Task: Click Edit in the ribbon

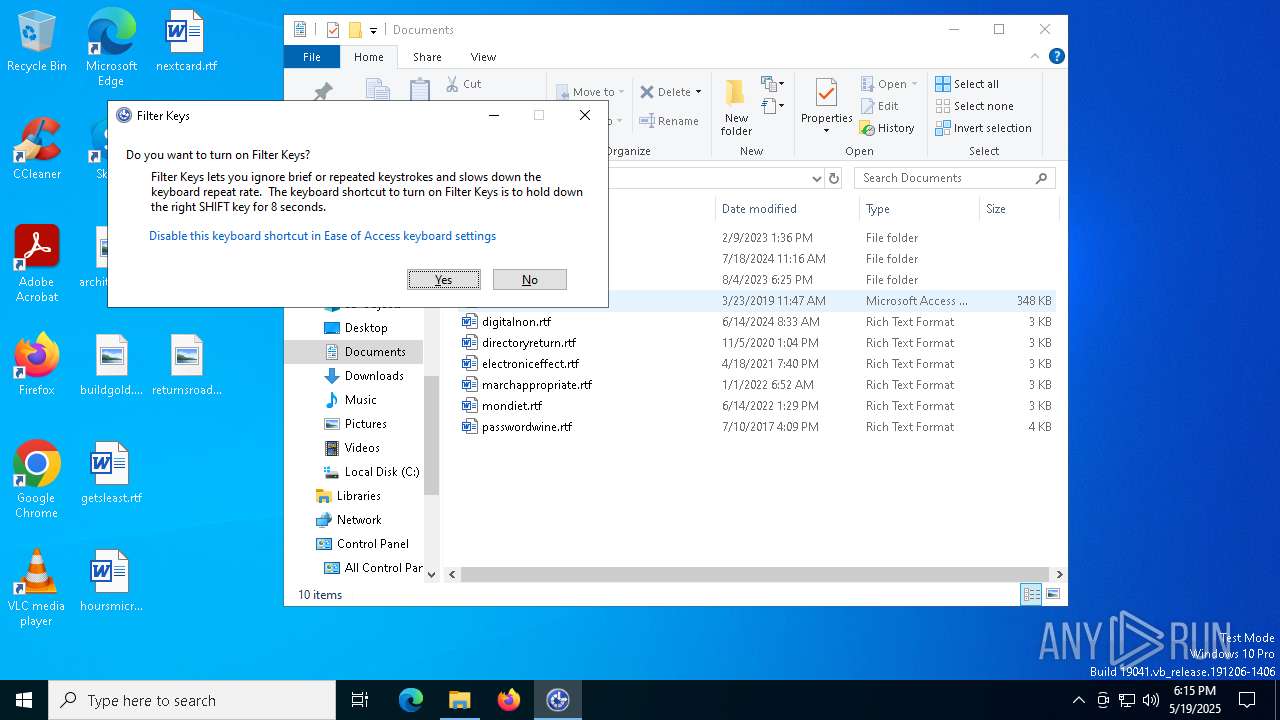Action: [x=879, y=106]
